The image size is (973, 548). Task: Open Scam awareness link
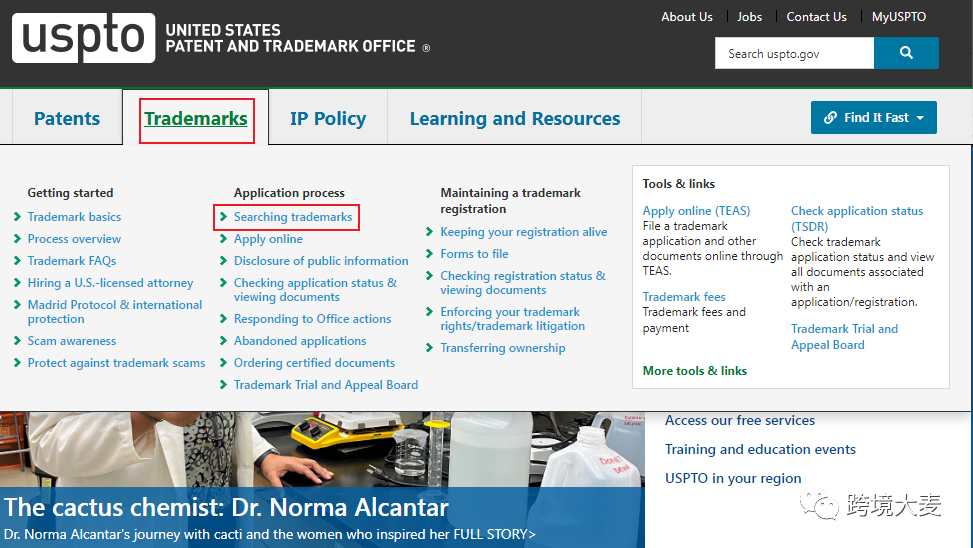(72, 341)
